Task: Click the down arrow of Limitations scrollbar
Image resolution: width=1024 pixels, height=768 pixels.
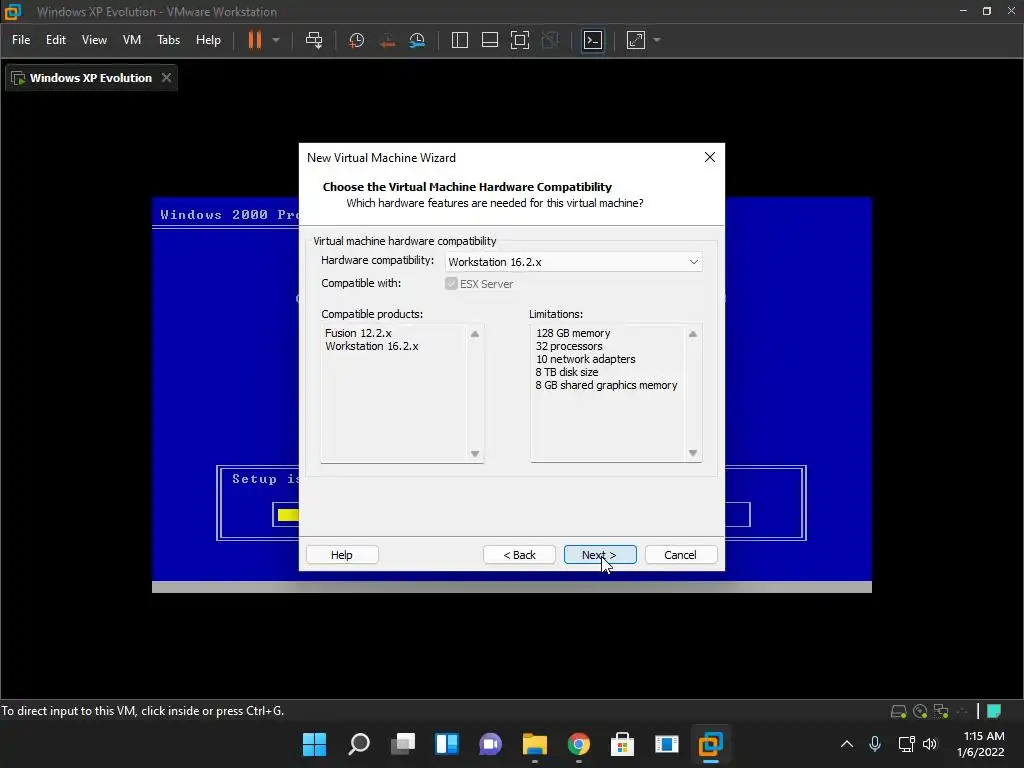Action: click(x=693, y=453)
